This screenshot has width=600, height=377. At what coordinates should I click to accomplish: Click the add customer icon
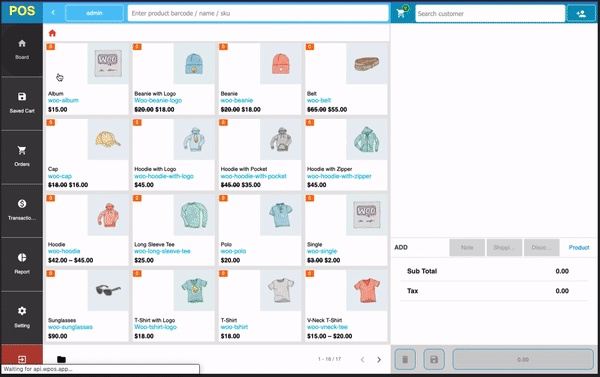(x=581, y=13)
